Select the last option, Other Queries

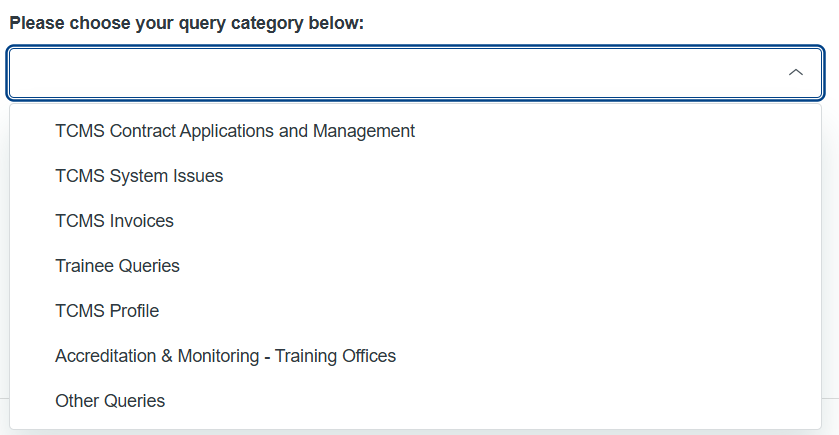(110, 401)
